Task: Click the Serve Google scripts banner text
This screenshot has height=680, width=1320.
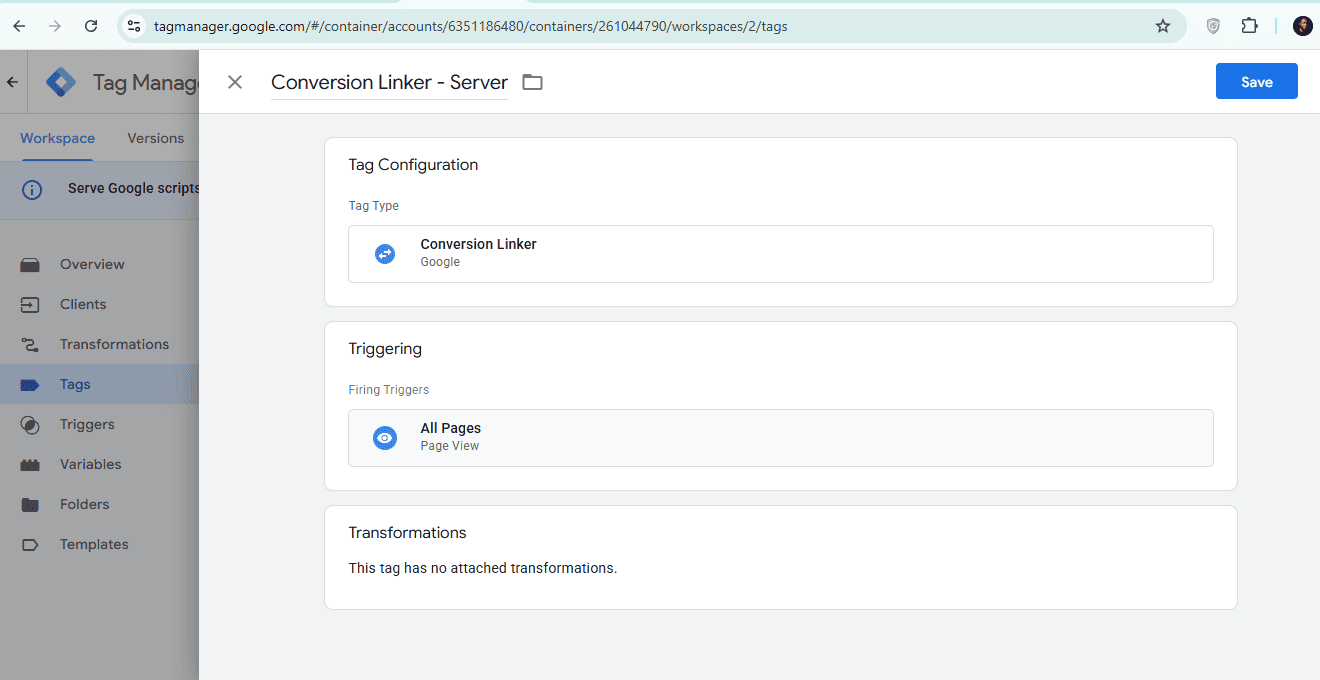Action: [x=133, y=188]
